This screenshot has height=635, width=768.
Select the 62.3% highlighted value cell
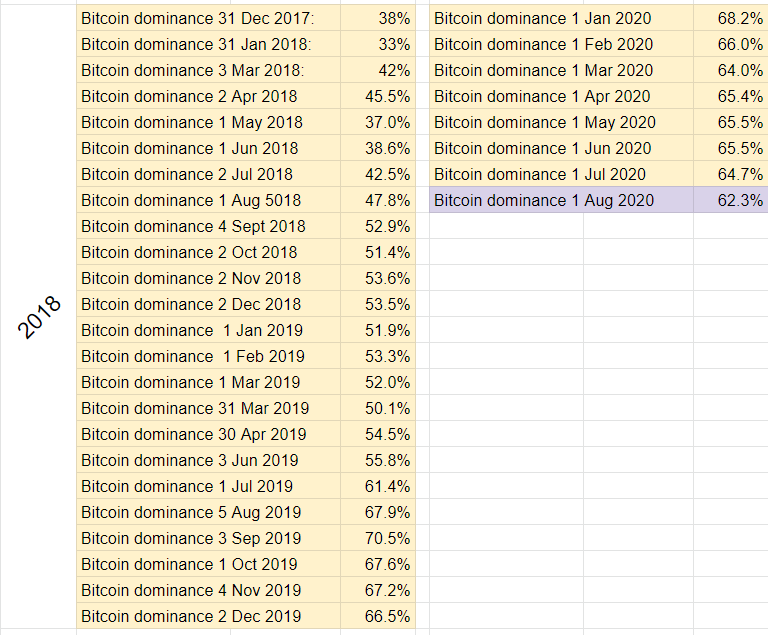click(731, 200)
